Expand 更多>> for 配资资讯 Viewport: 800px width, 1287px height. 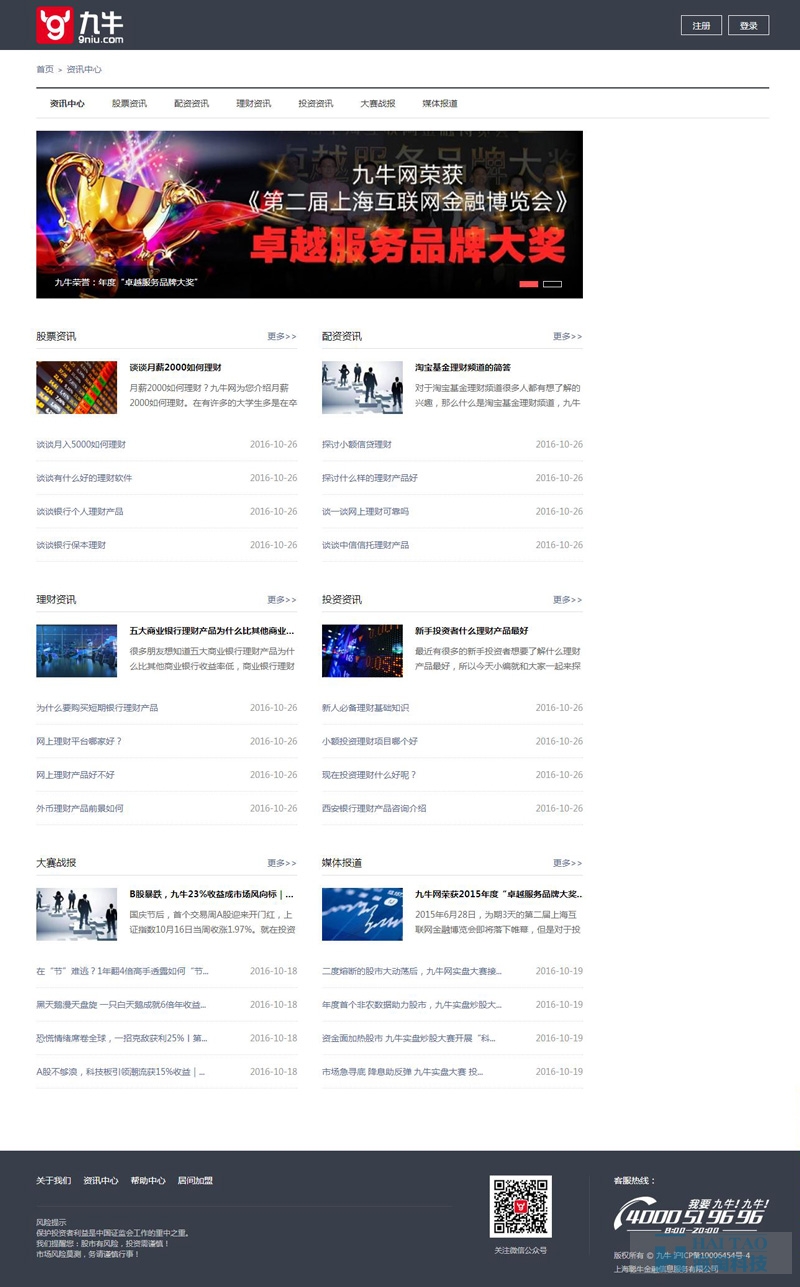pyautogui.click(x=568, y=337)
